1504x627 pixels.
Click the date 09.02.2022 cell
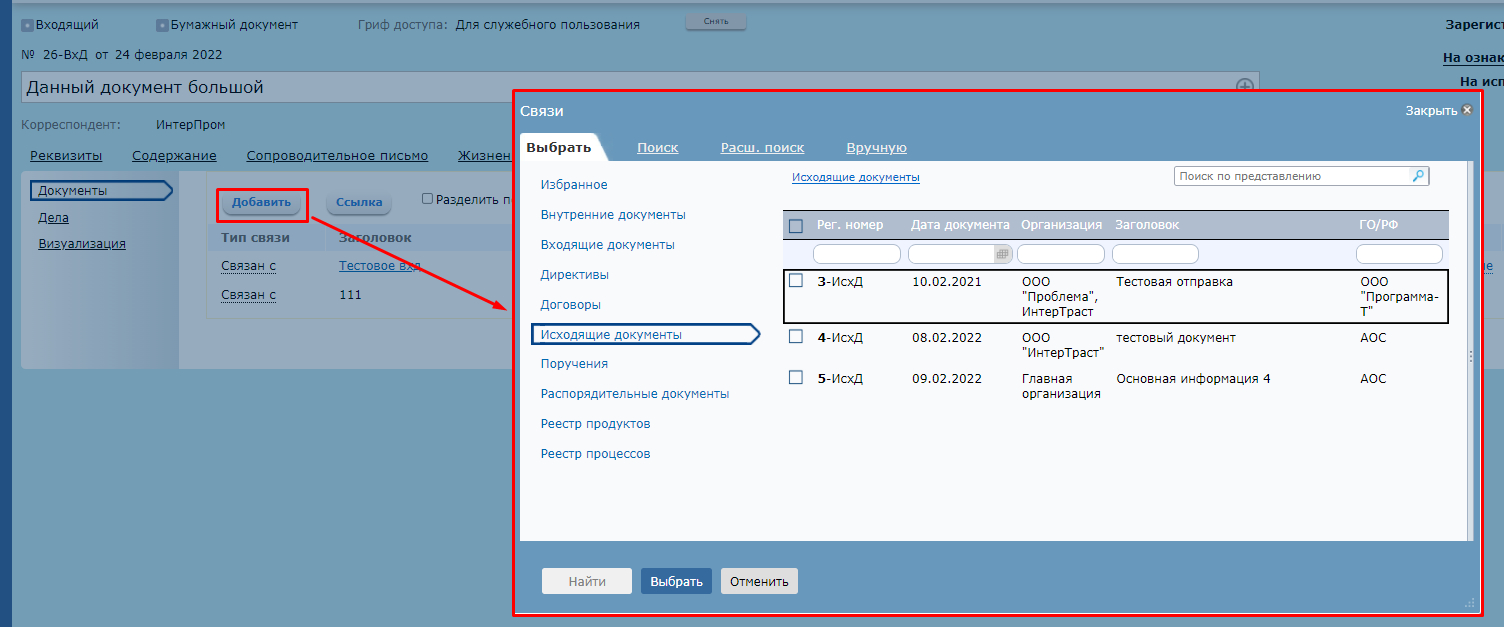[947, 379]
